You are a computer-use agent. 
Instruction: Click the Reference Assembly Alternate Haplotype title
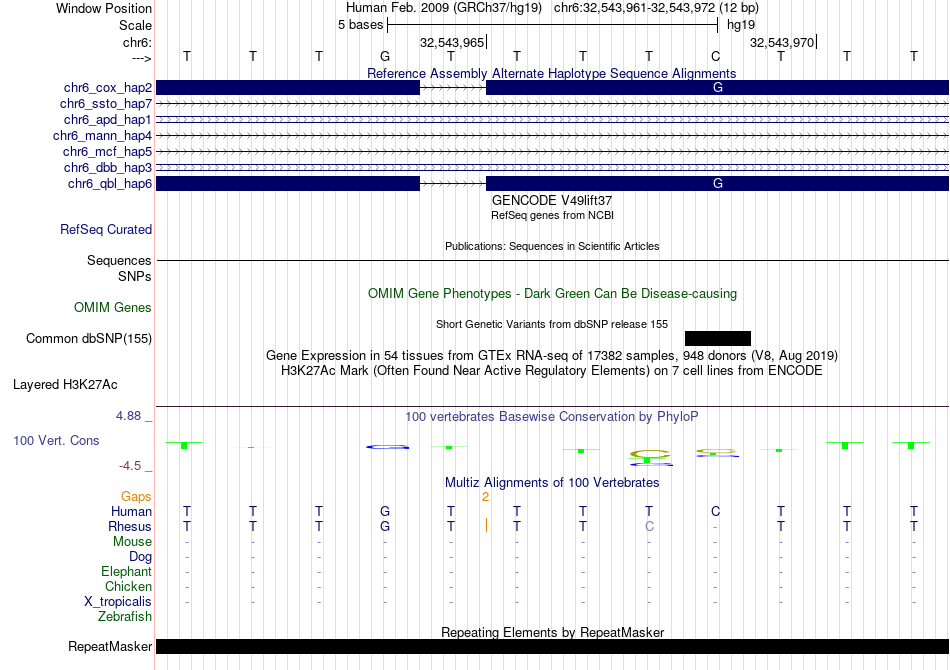tap(552, 73)
